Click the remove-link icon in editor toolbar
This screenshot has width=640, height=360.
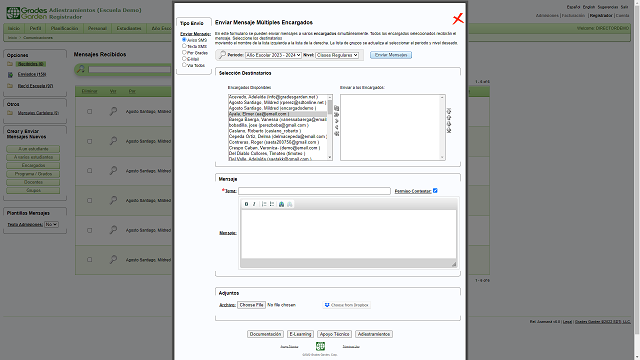click(x=289, y=204)
